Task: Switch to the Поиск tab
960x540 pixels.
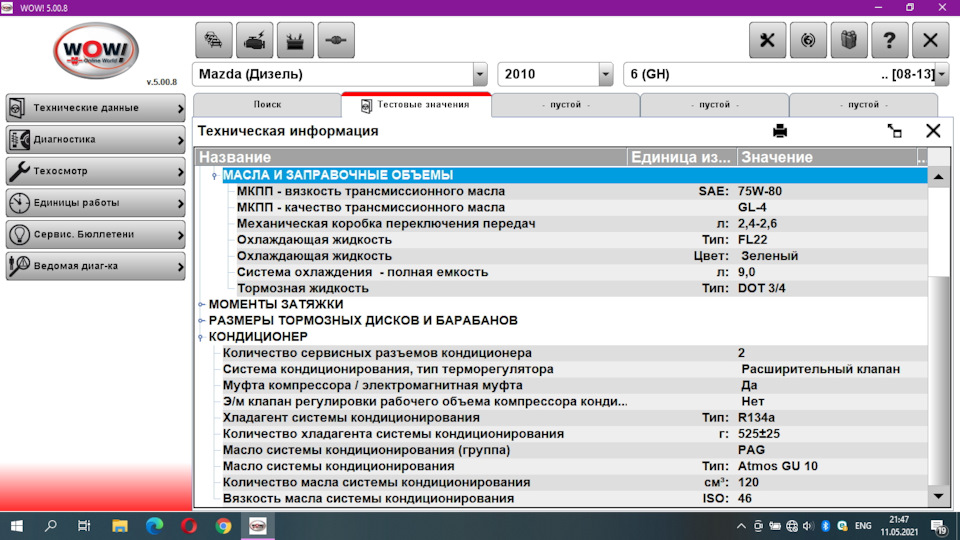Action: [x=267, y=105]
